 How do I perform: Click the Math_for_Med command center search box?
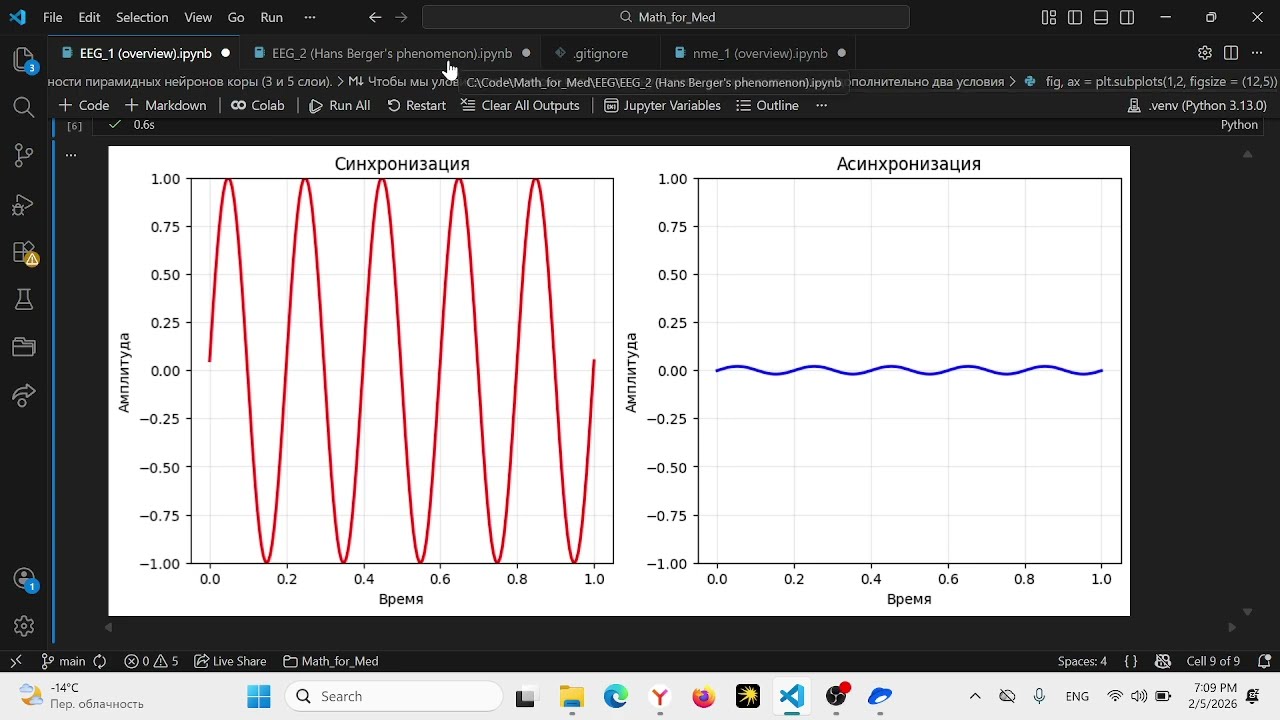tap(666, 17)
